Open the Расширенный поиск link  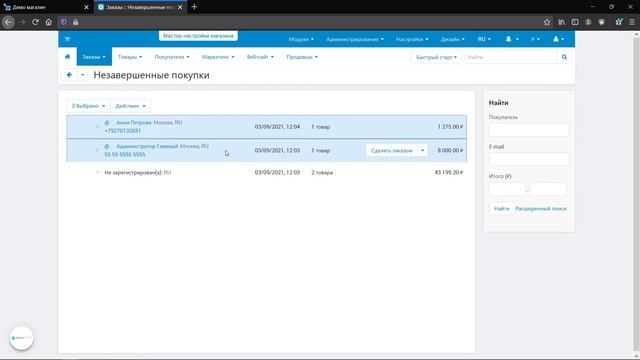point(541,209)
